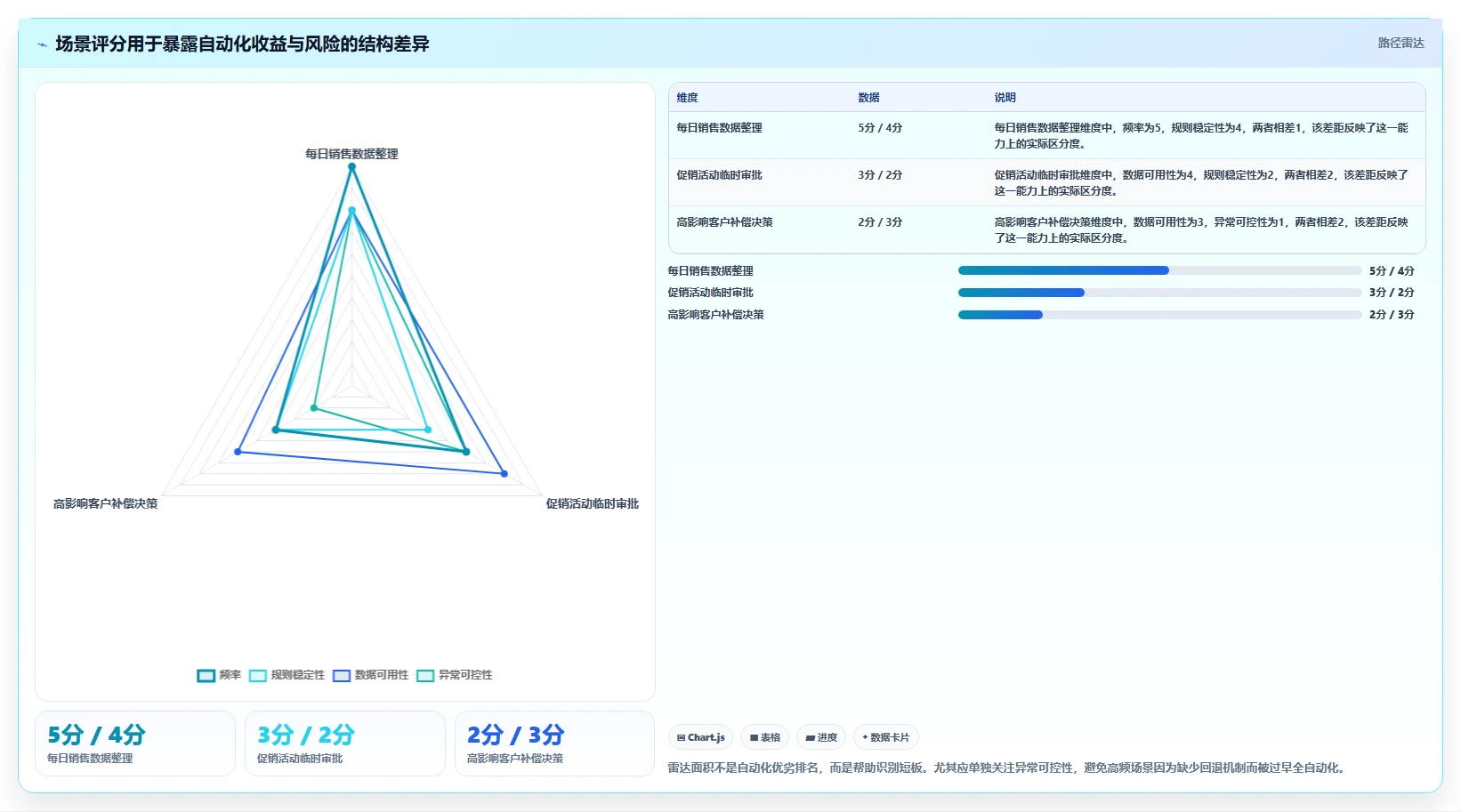Click the footnote starting 雷达面积不是自动化优劣排名
Viewport: 1461px width, 812px height.
pyautogui.click(x=1008, y=768)
